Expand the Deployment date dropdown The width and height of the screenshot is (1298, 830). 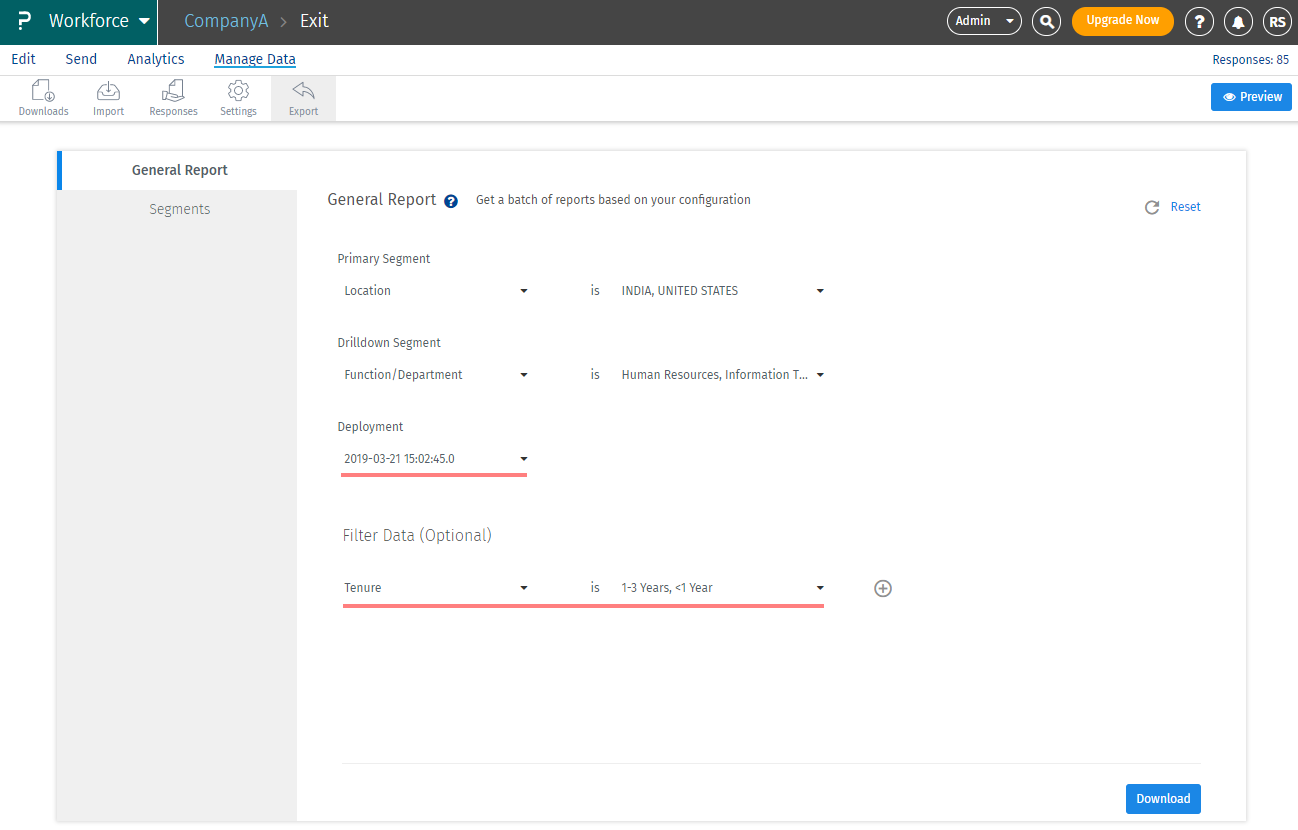(x=436, y=459)
